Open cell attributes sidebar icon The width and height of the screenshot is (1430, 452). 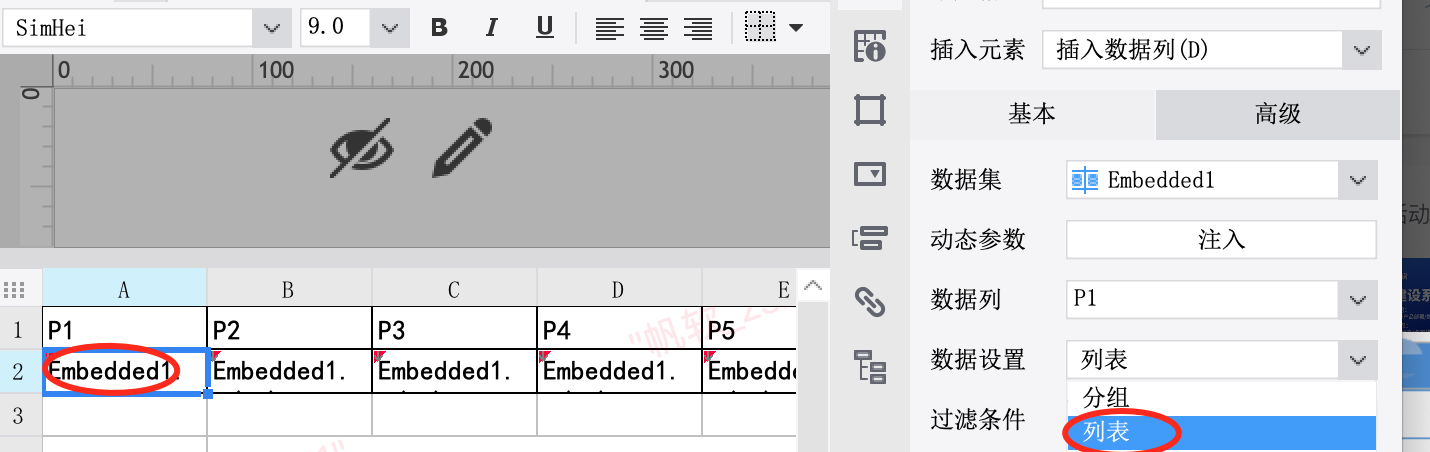click(x=870, y=47)
